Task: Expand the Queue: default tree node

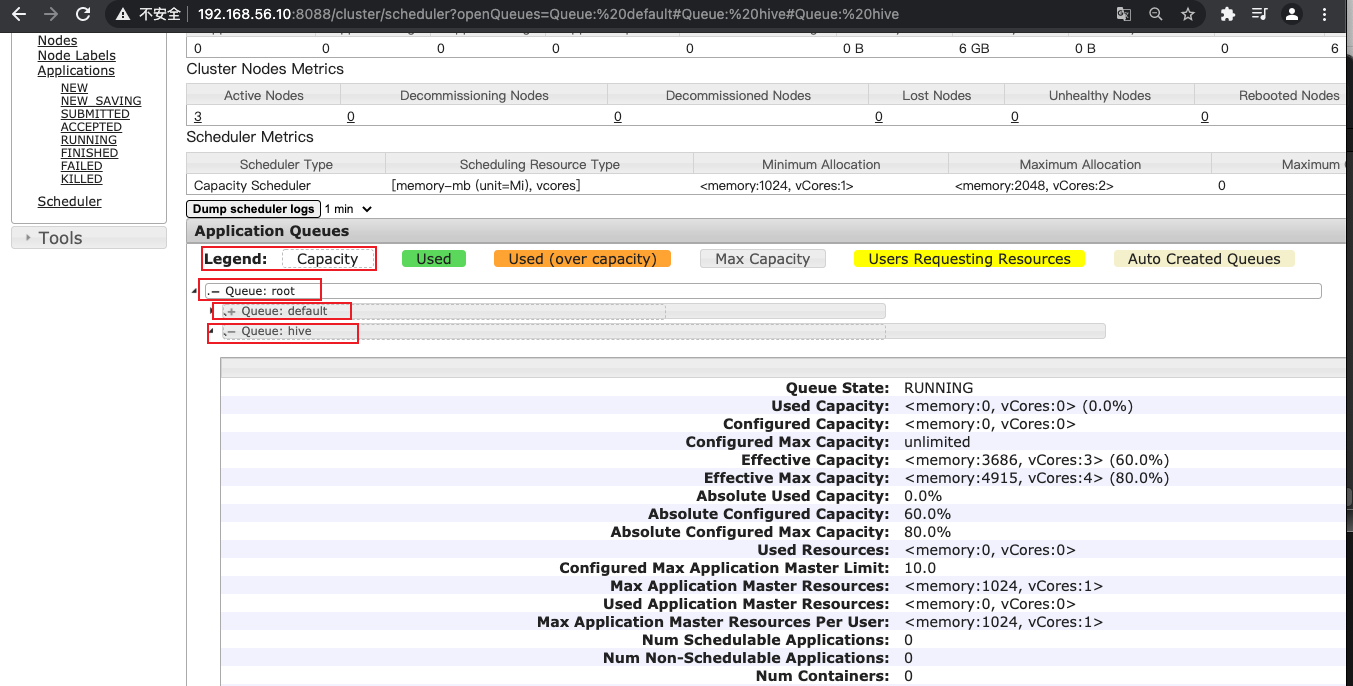Action: (211, 311)
